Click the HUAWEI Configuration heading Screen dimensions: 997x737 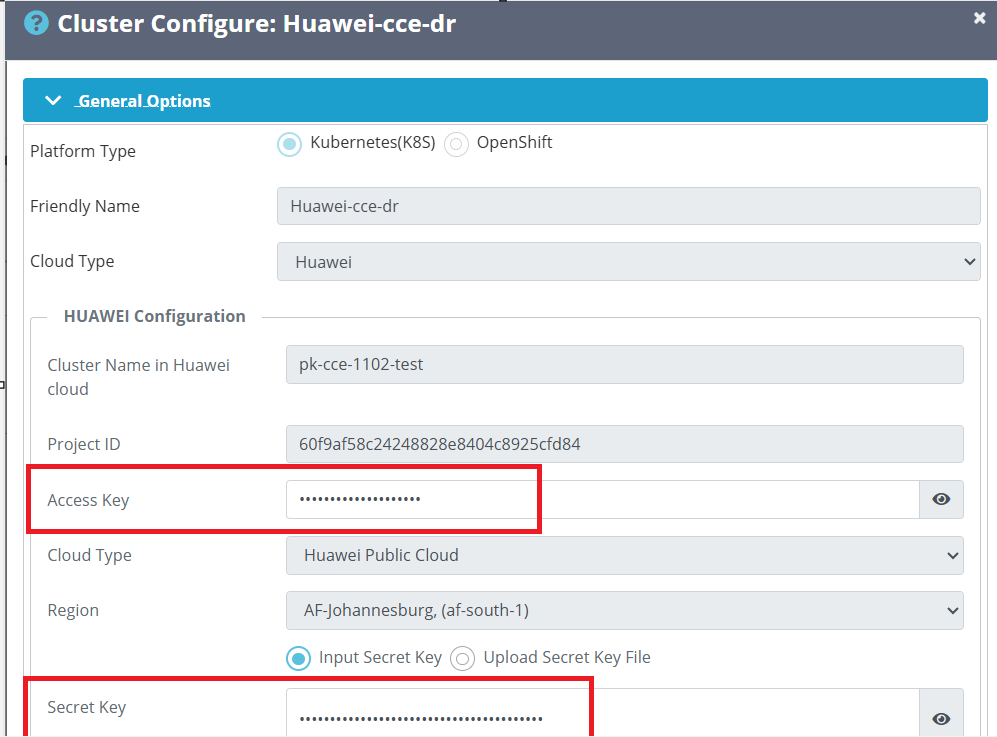[x=155, y=316]
